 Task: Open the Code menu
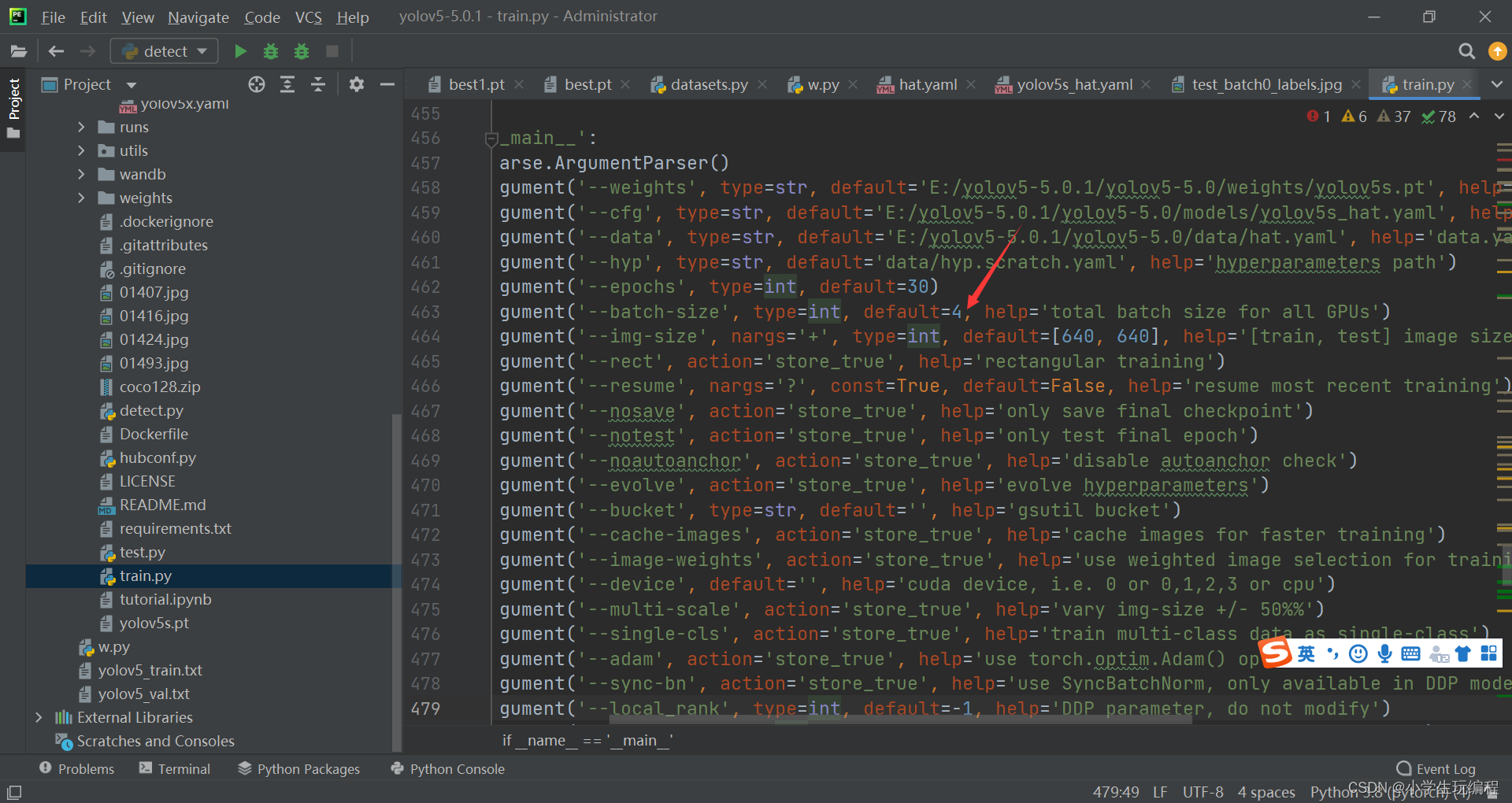click(x=262, y=17)
